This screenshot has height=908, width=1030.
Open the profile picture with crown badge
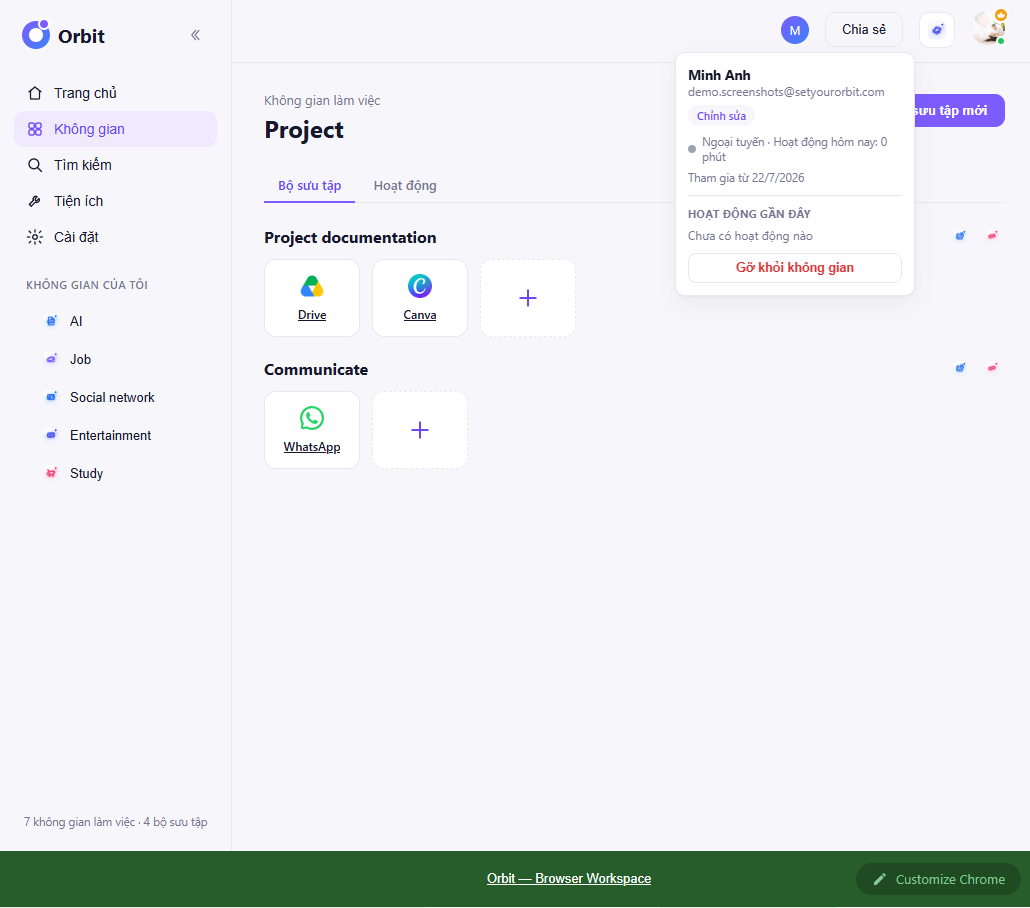(989, 29)
